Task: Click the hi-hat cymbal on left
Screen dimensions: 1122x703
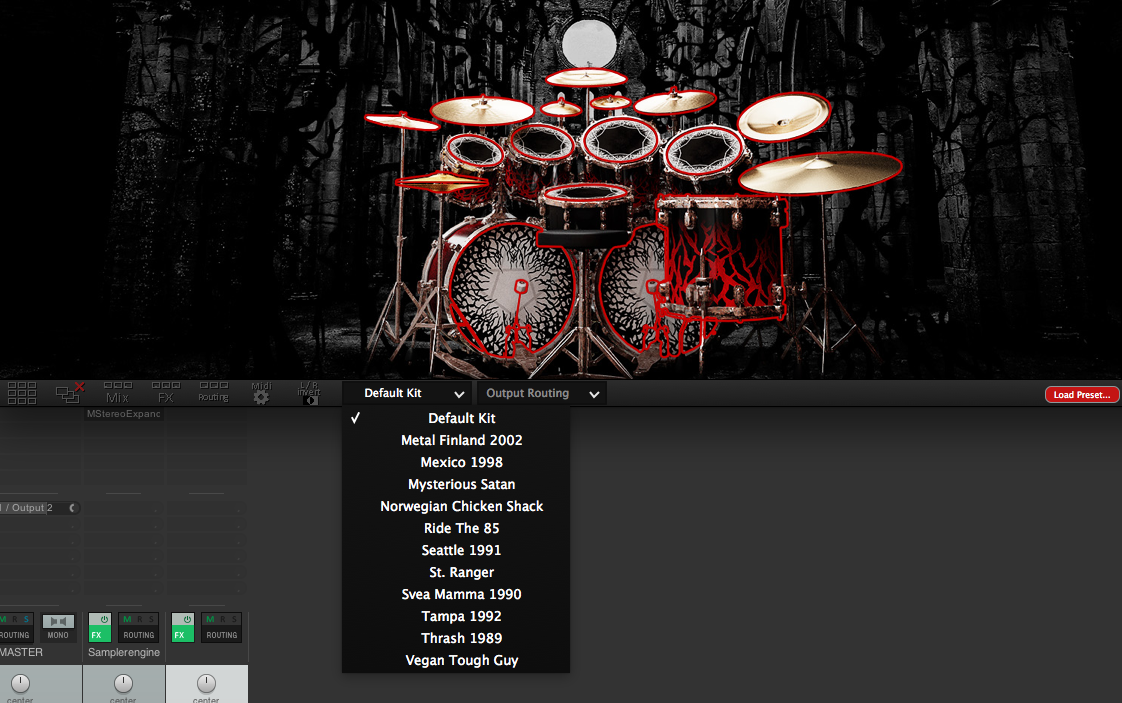Action: click(442, 183)
